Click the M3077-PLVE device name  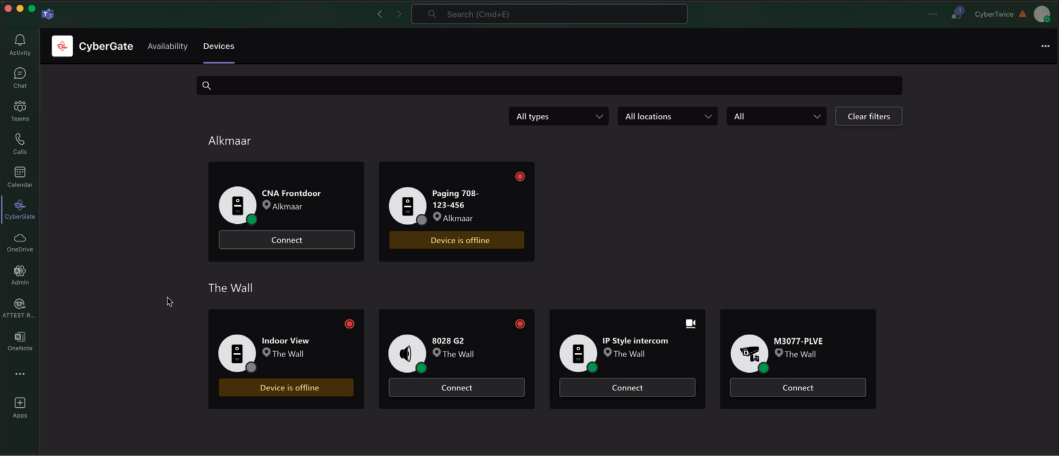tap(798, 341)
